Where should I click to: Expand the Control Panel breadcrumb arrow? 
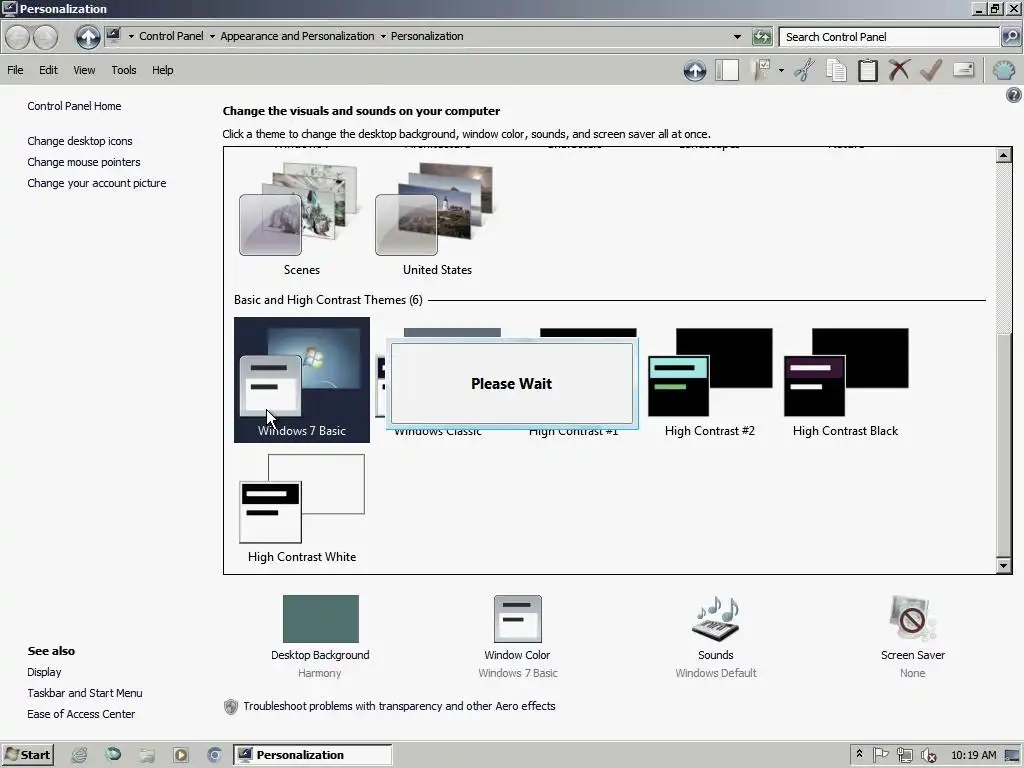click(x=212, y=37)
